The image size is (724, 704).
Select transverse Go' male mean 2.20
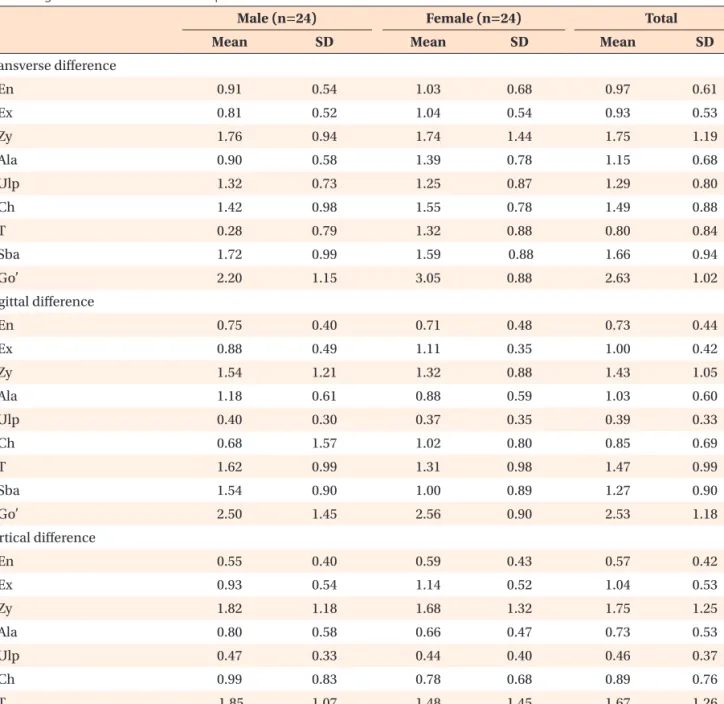[229, 278]
